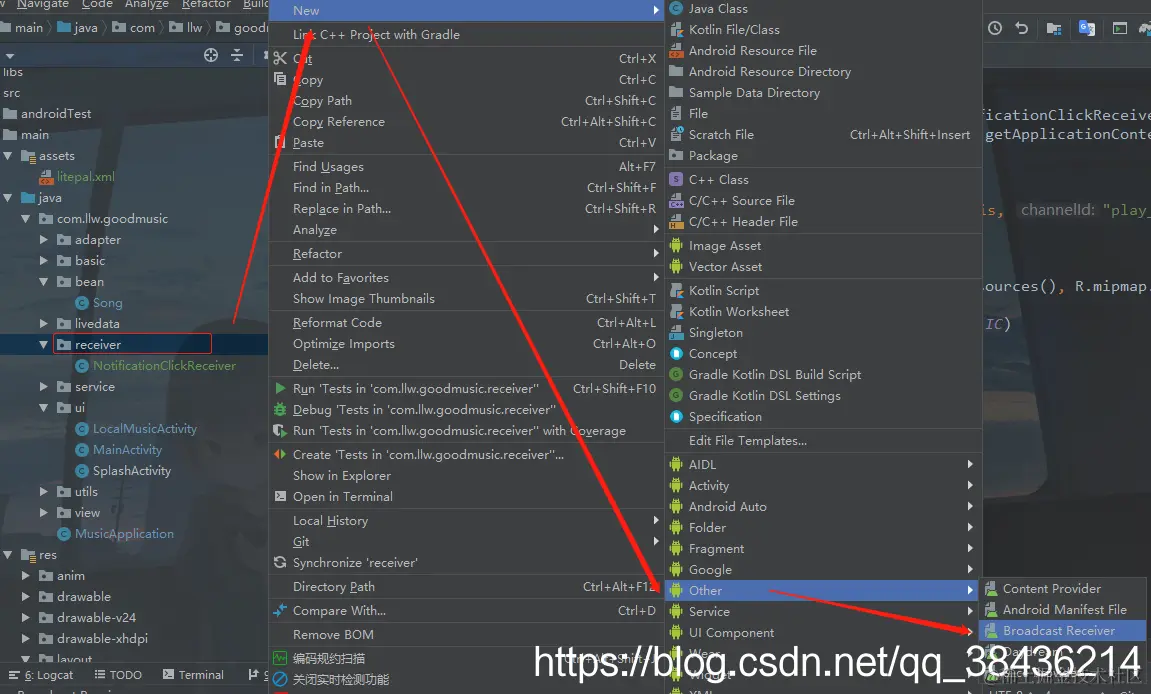Click the Scratch File icon
The width and height of the screenshot is (1151, 694).
tap(676, 134)
